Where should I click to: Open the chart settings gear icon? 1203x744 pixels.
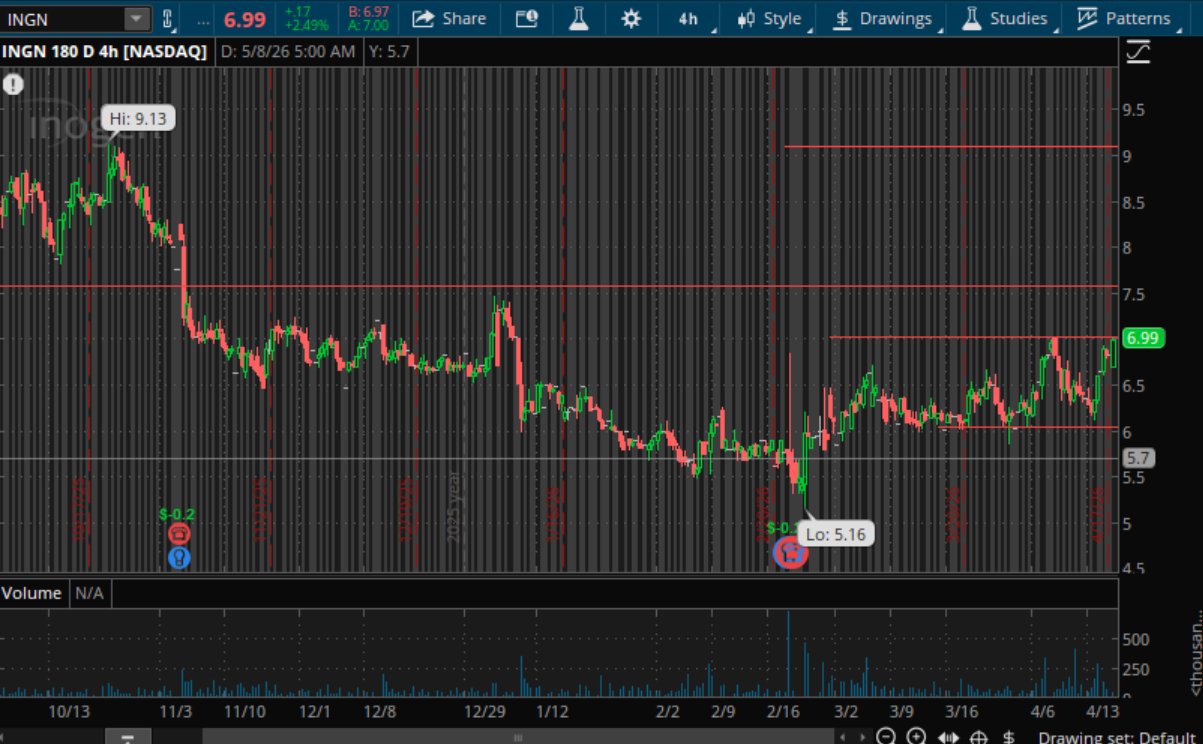[x=633, y=17]
